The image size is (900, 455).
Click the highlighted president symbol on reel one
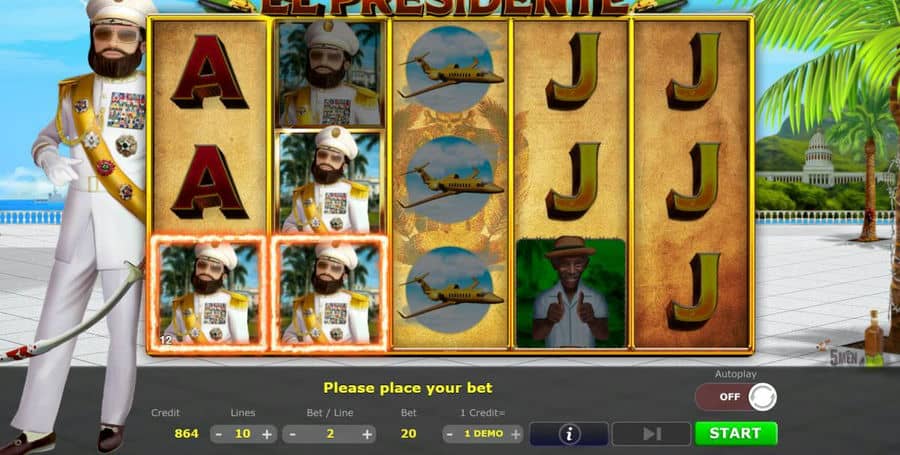210,292
